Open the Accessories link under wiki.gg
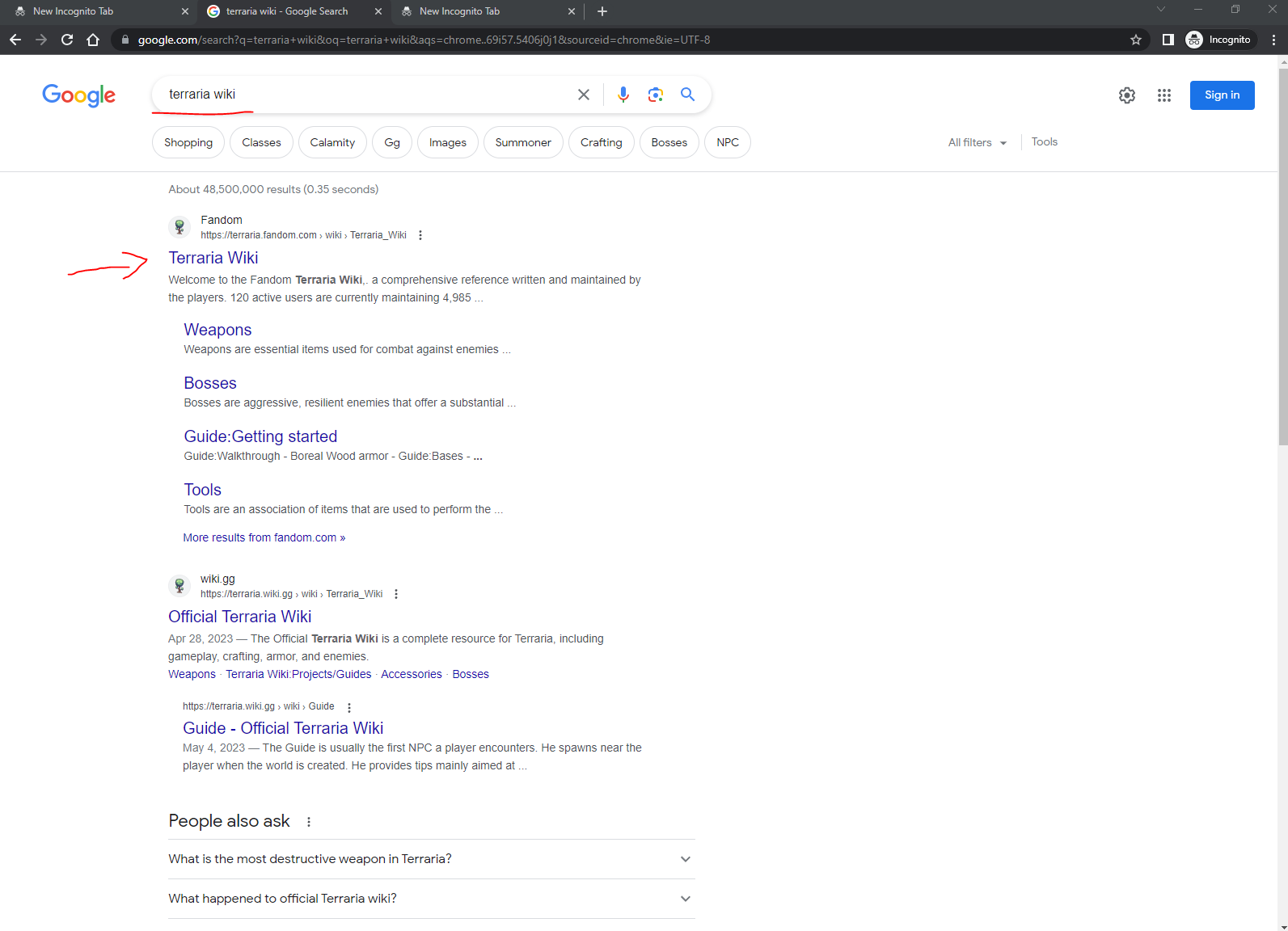Viewport: 1288px width, 931px height. pos(412,674)
